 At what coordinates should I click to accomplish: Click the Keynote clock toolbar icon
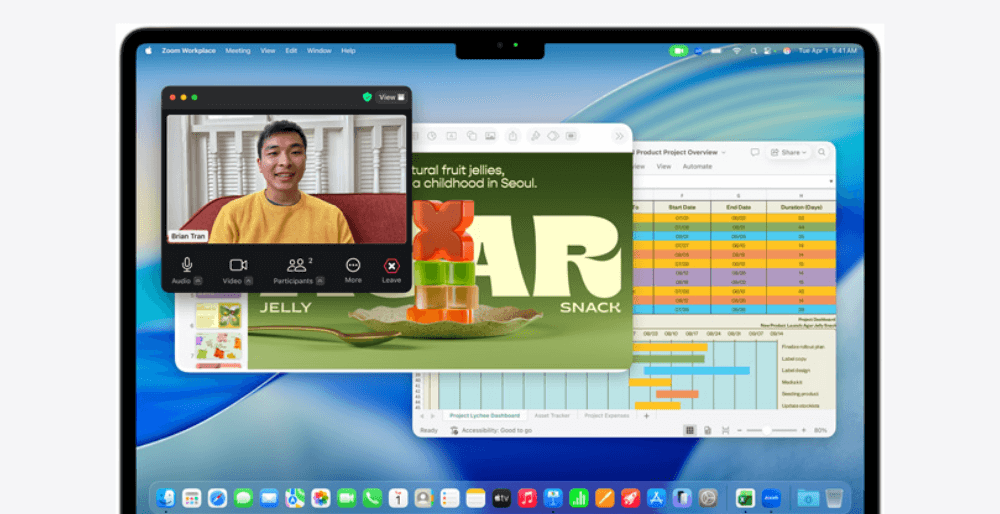click(x=432, y=136)
